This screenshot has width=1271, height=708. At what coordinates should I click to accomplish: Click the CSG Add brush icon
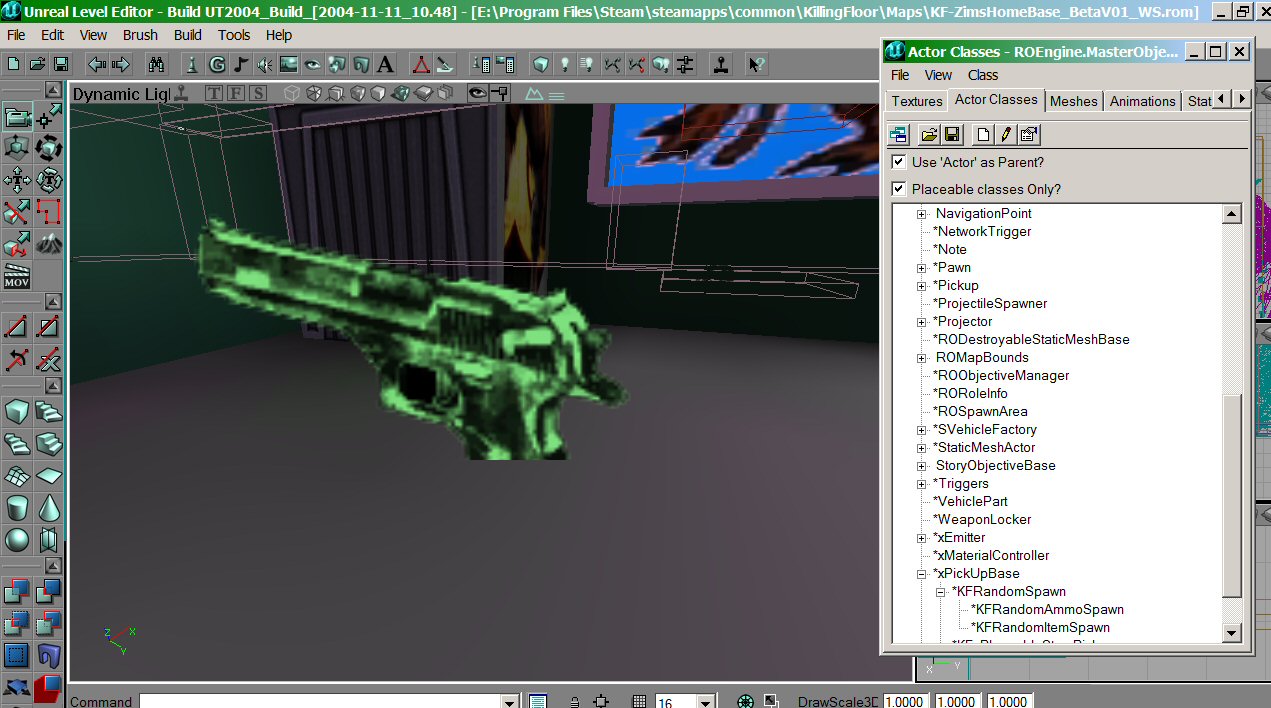17,593
